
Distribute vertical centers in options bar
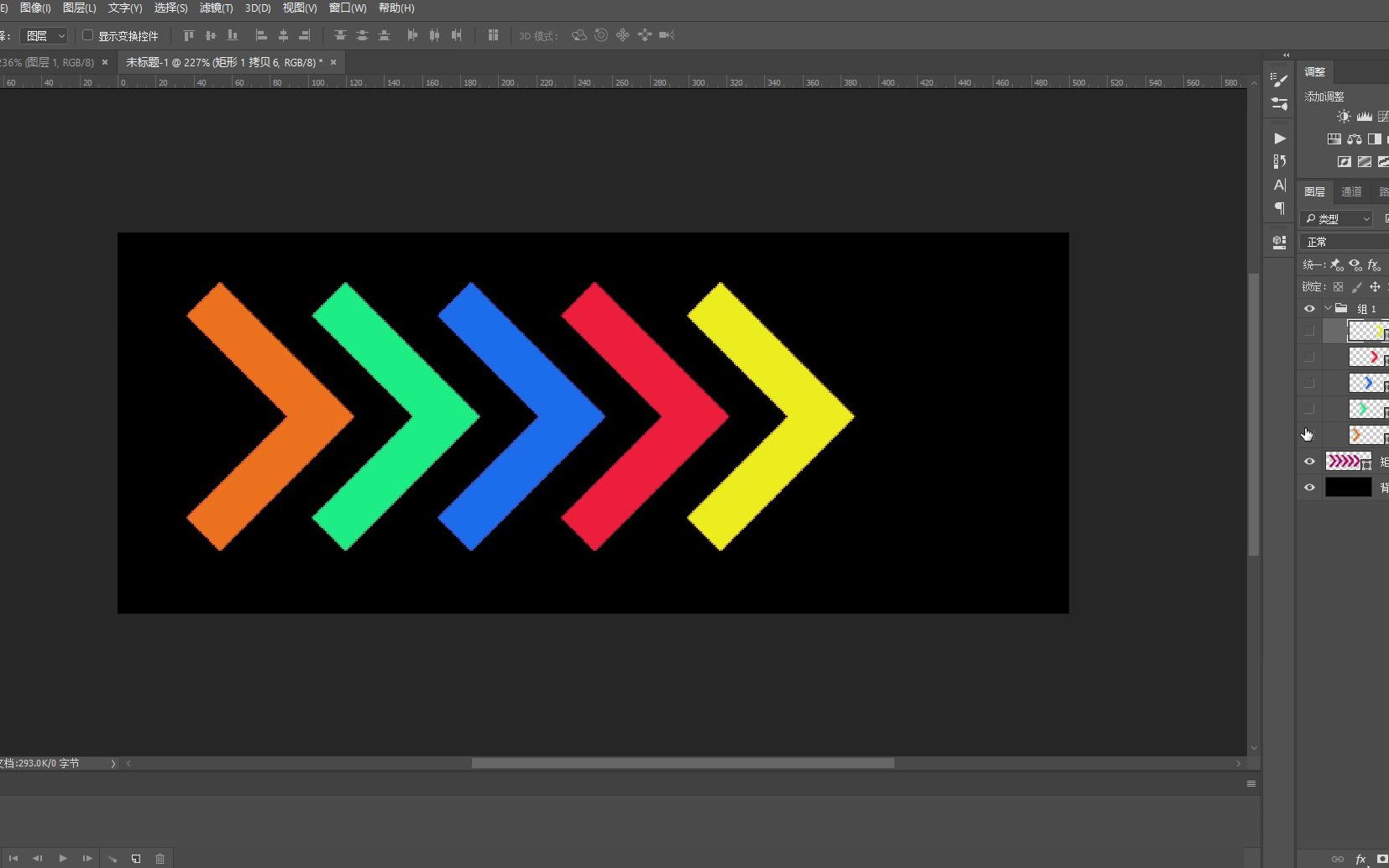[362, 35]
